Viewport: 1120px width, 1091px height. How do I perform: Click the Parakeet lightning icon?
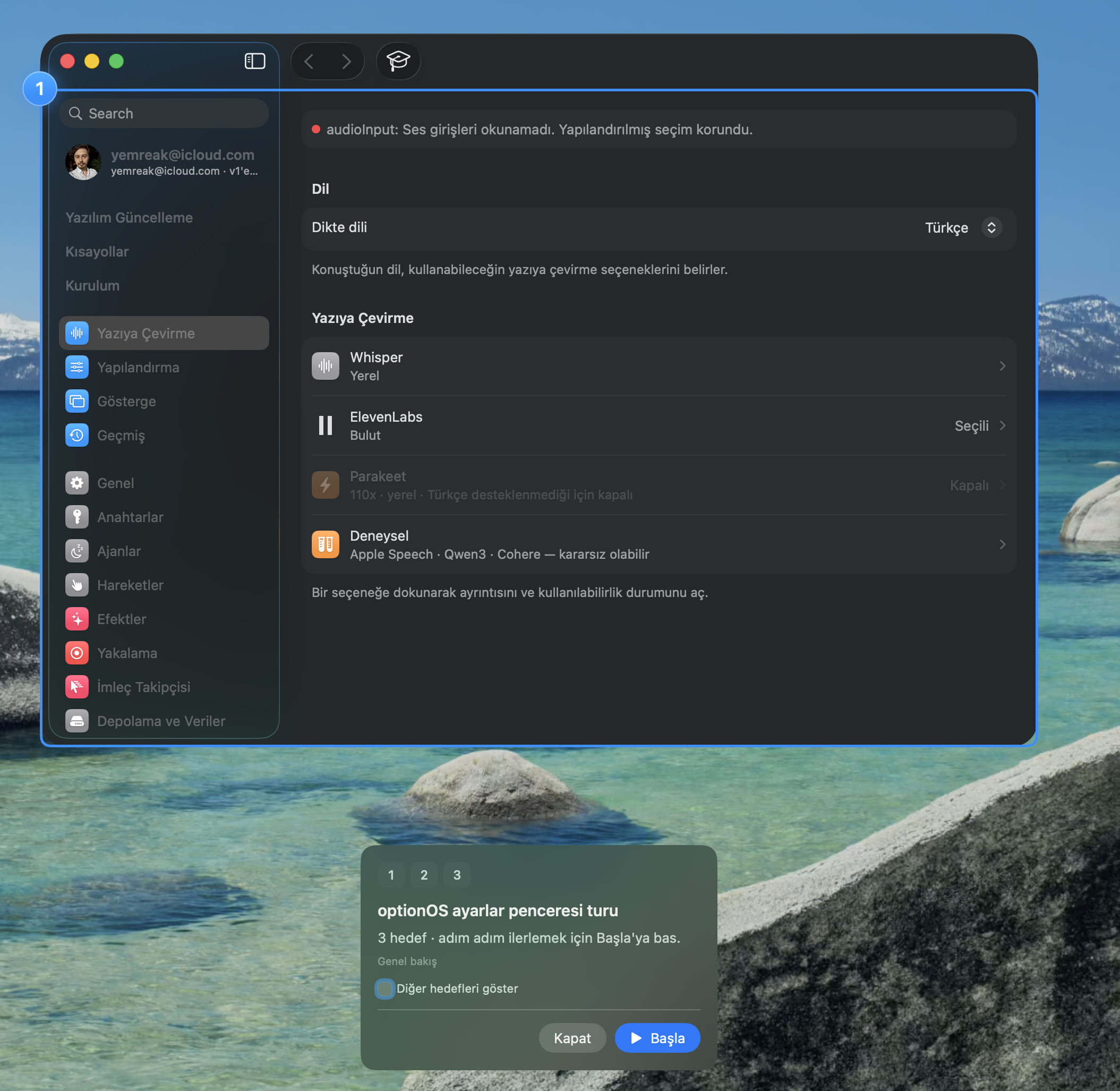point(326,485)
